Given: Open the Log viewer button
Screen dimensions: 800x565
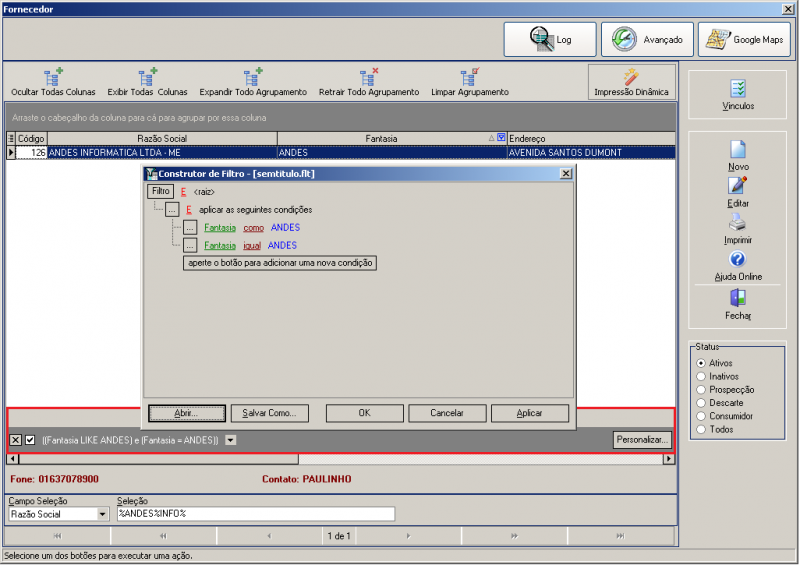Looking at the screenshot, I should point(549,39).
